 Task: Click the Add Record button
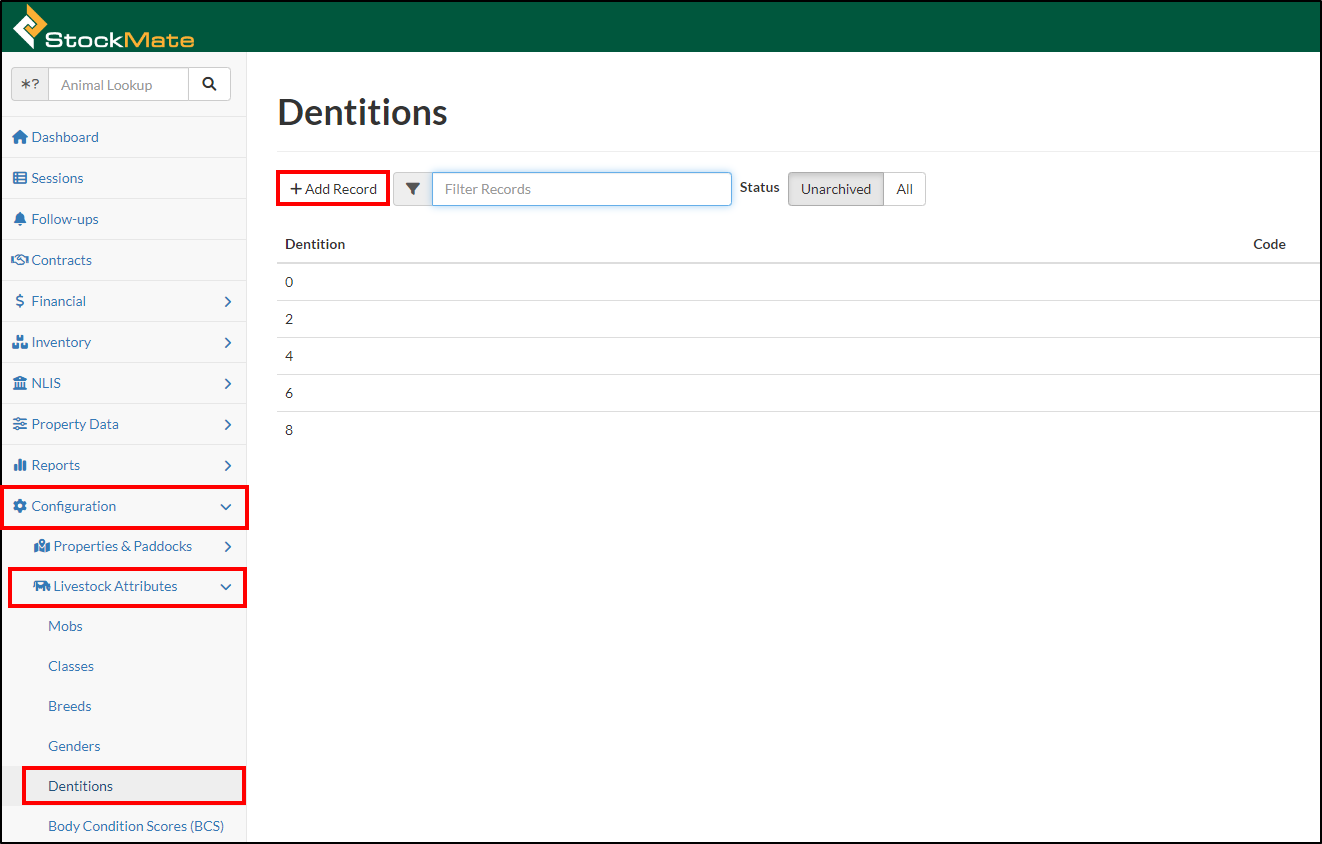[x=332, y=188]
